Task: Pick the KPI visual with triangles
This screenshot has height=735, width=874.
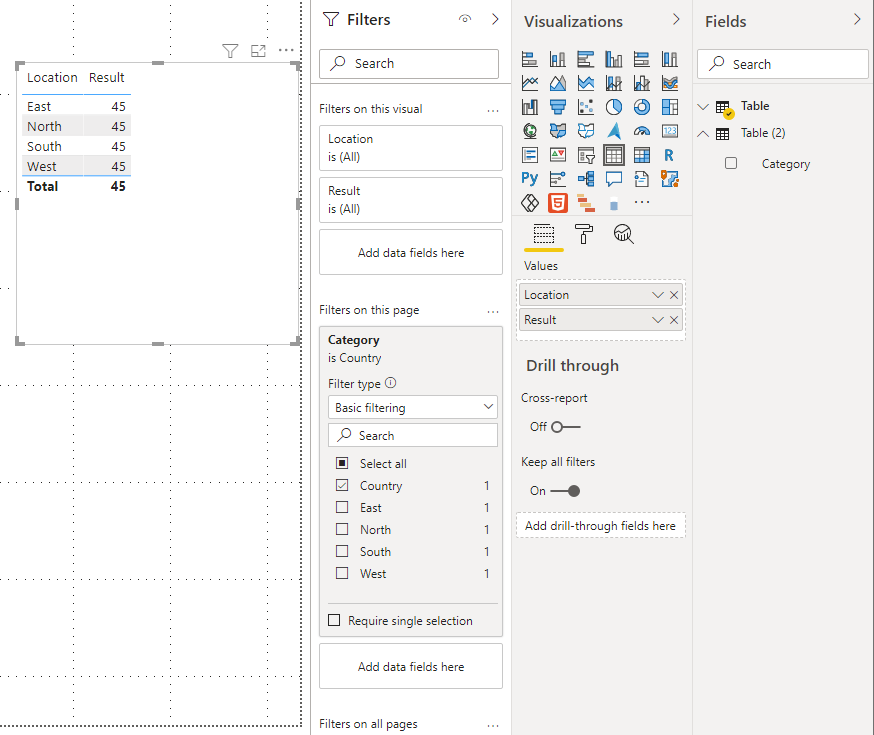Action: point(557,155)
